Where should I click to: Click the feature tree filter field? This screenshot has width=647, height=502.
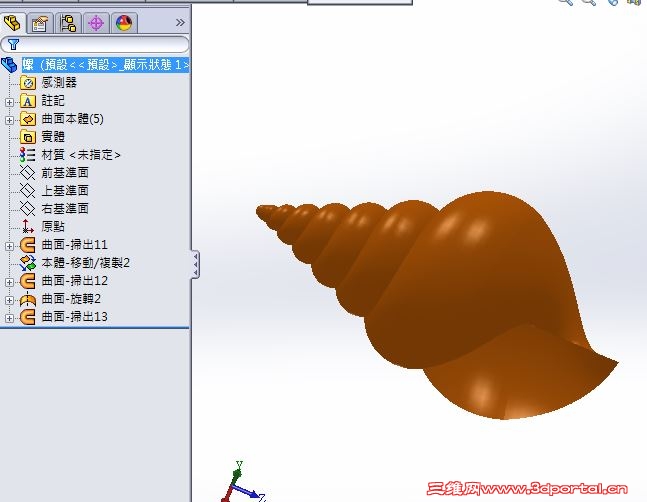coord(95,44)
